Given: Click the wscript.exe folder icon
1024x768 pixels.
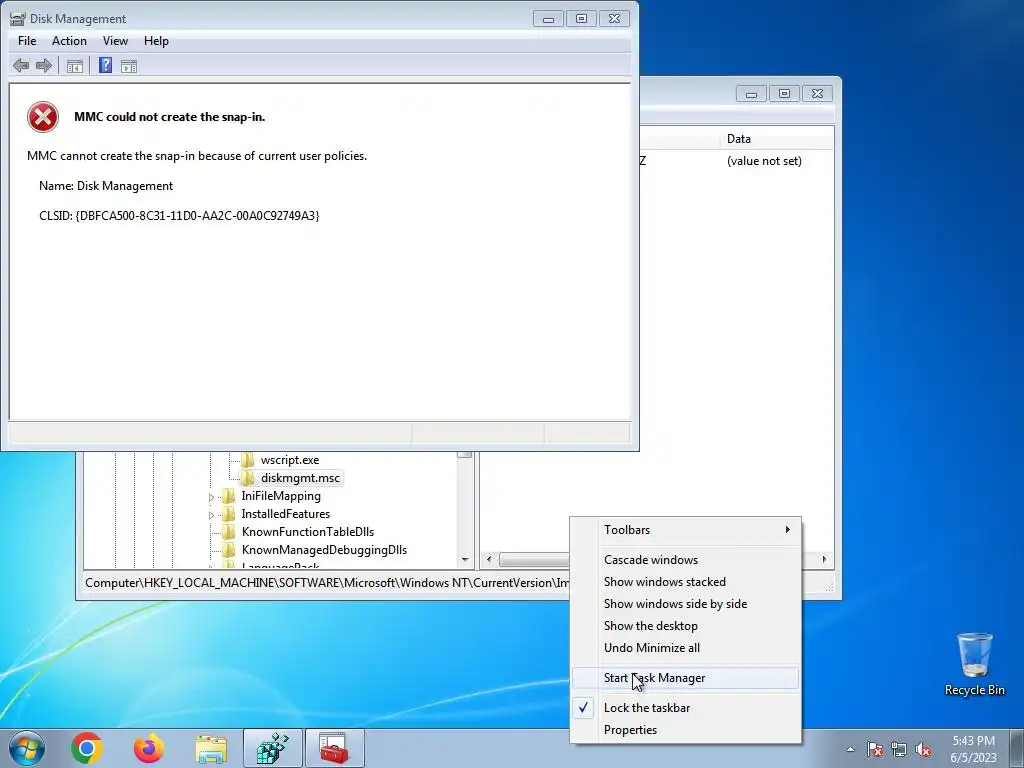Looking at the screenshot, I should [248, 460].
